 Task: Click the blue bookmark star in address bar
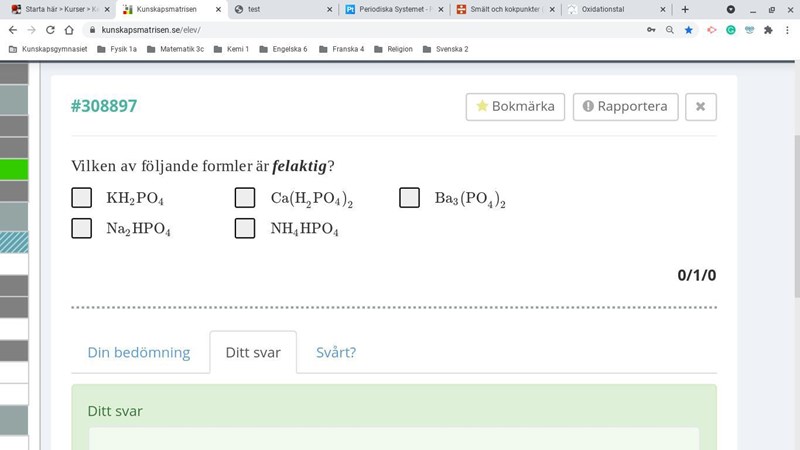click(689, 30)
